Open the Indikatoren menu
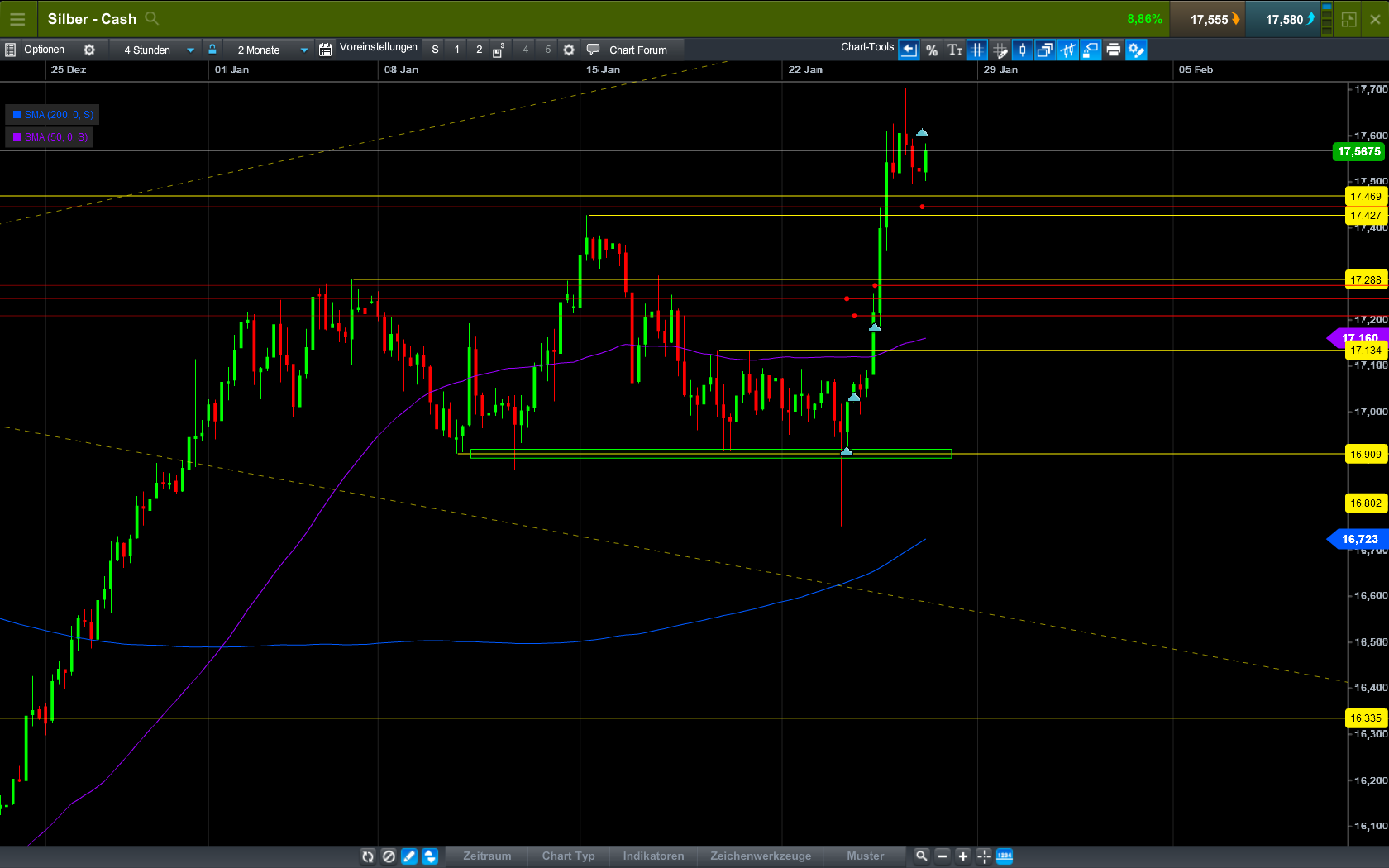 652,856
